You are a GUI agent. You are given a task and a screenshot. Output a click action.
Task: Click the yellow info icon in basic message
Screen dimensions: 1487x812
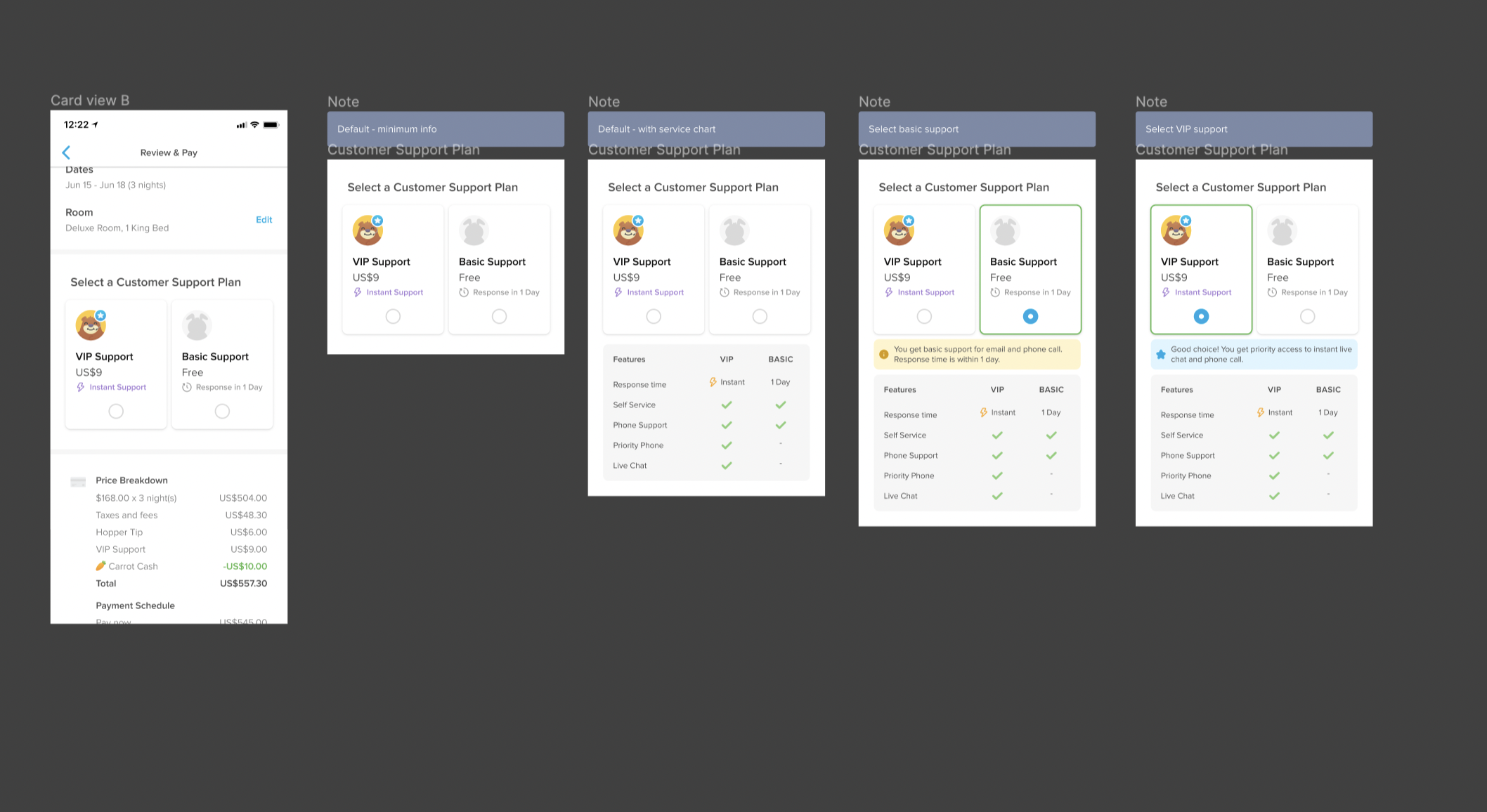click(884, 354)
